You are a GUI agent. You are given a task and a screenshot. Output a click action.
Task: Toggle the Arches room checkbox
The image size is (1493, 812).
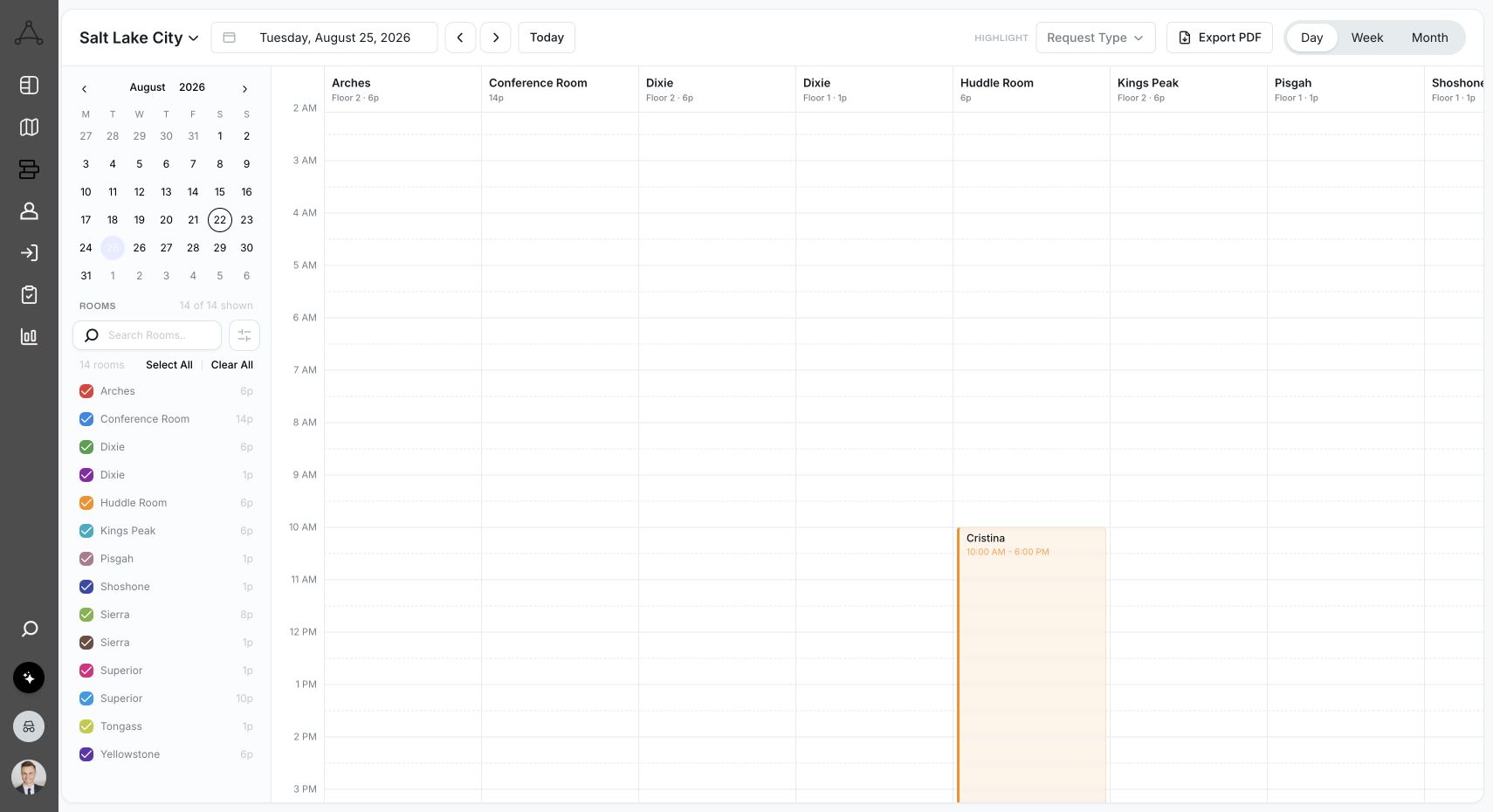86,391
